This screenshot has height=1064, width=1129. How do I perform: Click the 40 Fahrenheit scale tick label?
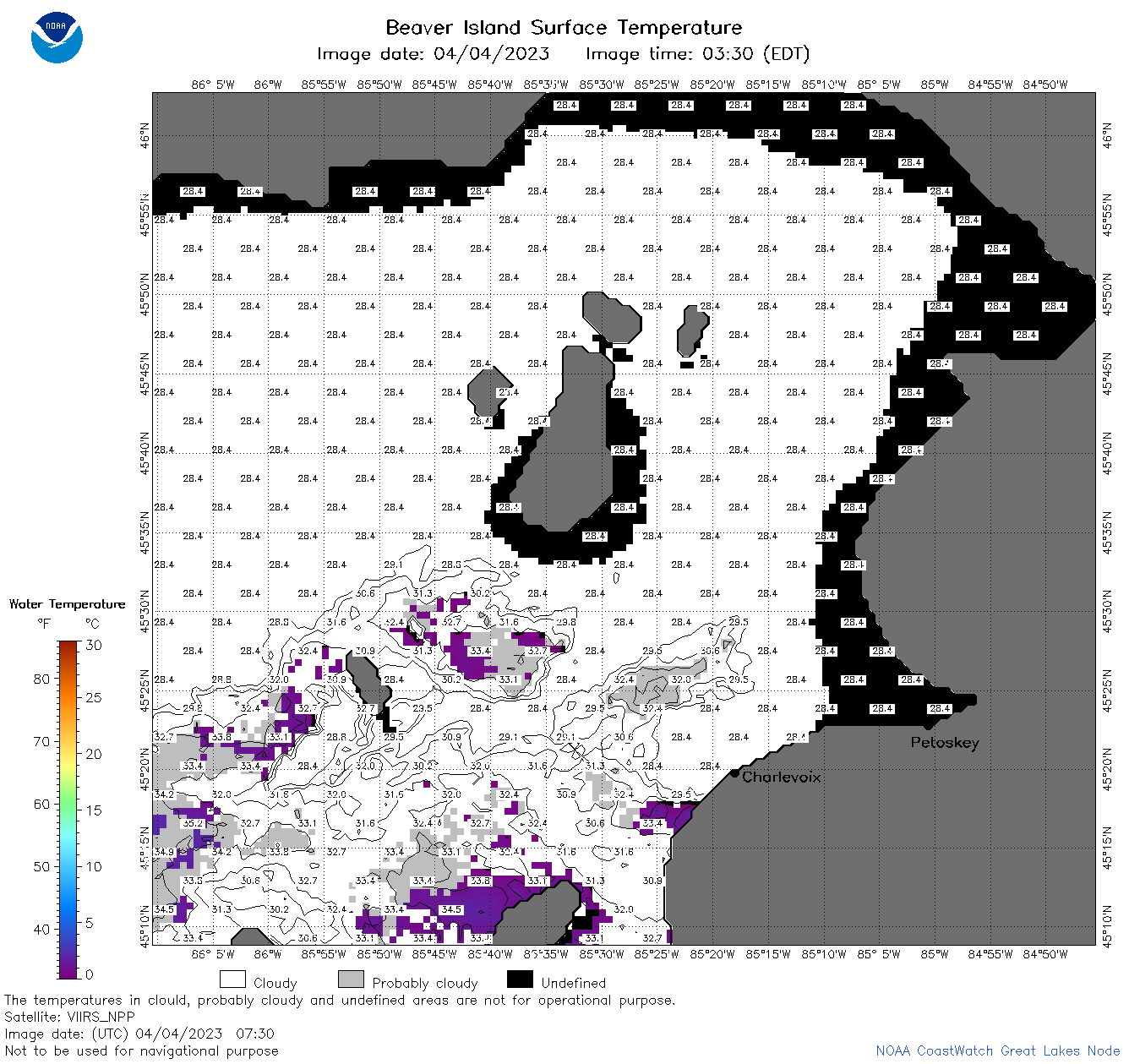click(x=41, y=929)
